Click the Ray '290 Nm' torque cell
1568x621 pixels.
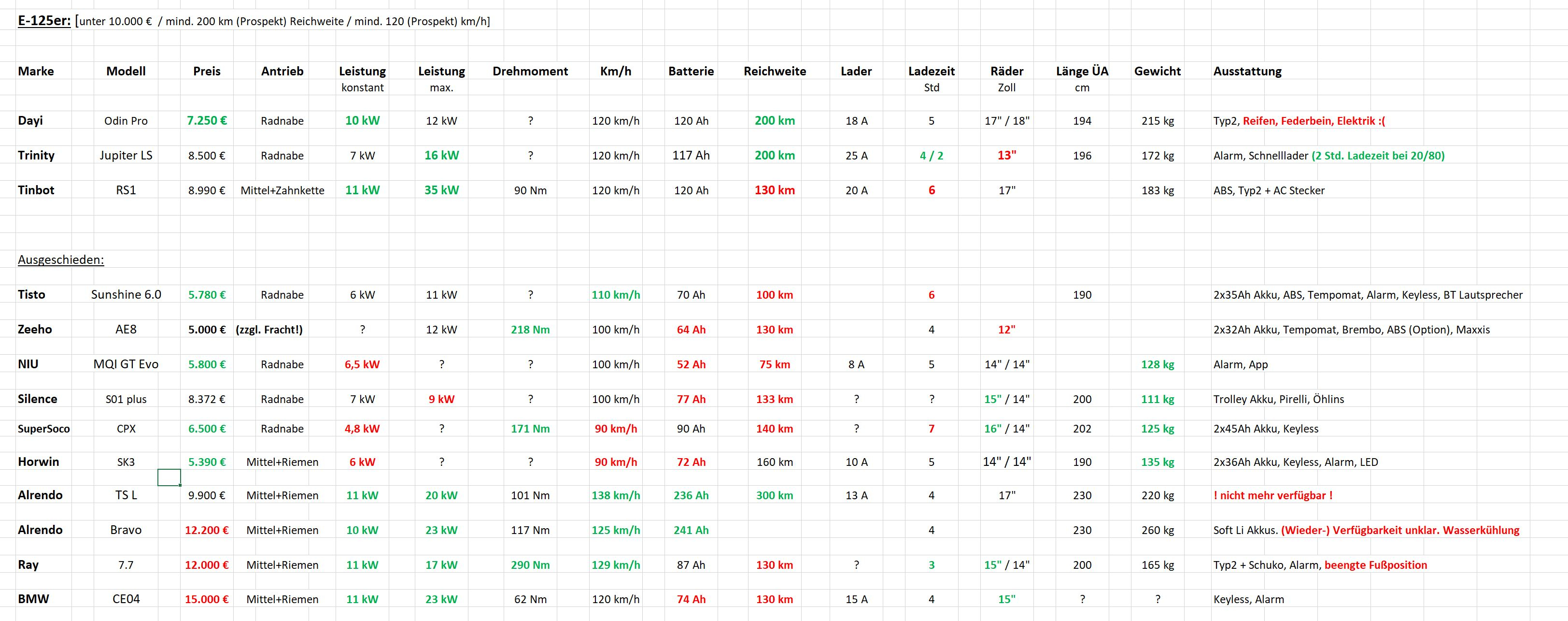[x=530, y=565]
